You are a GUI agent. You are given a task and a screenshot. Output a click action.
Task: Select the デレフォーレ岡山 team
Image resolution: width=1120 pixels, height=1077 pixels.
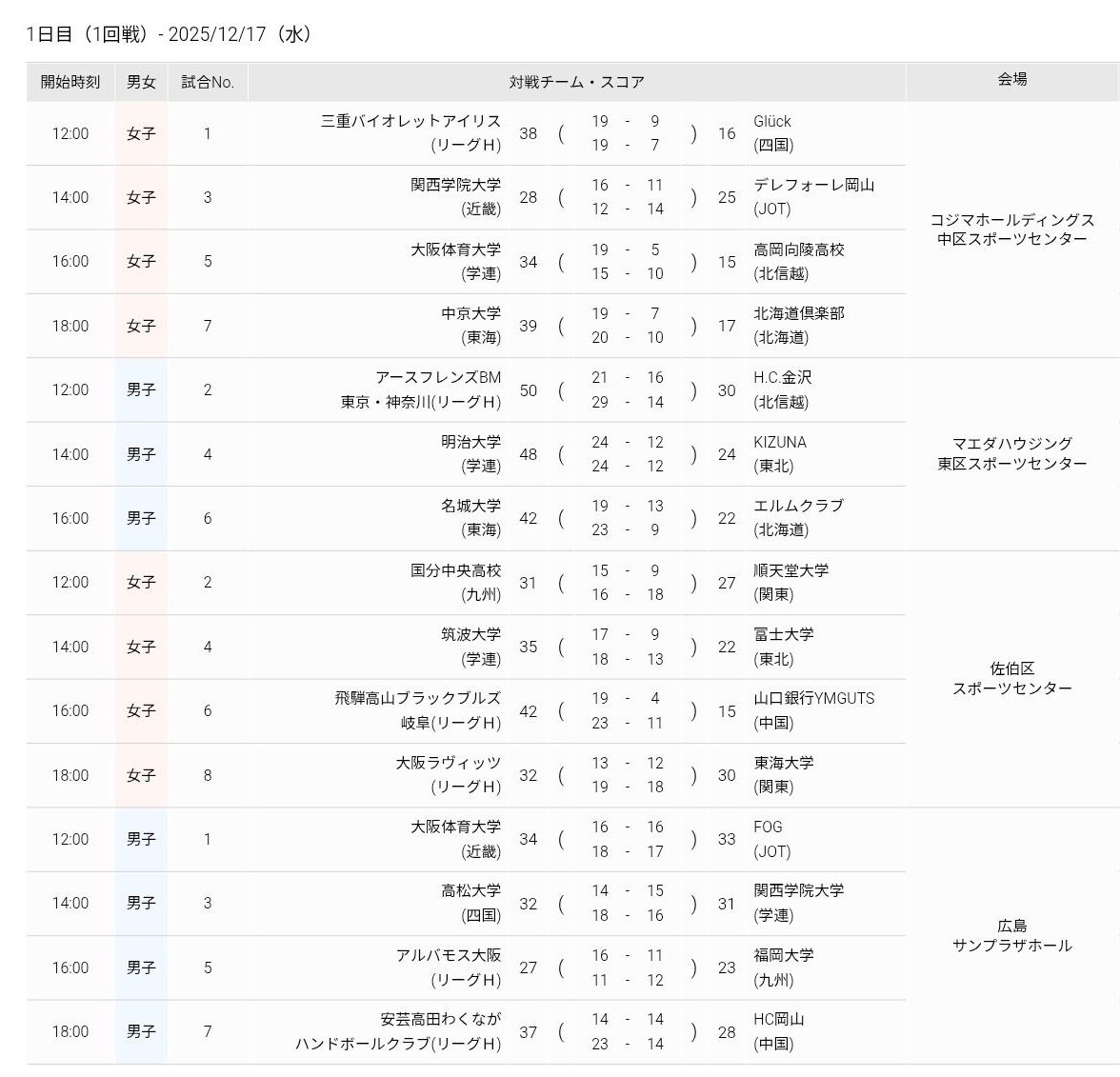click(813, 185)
